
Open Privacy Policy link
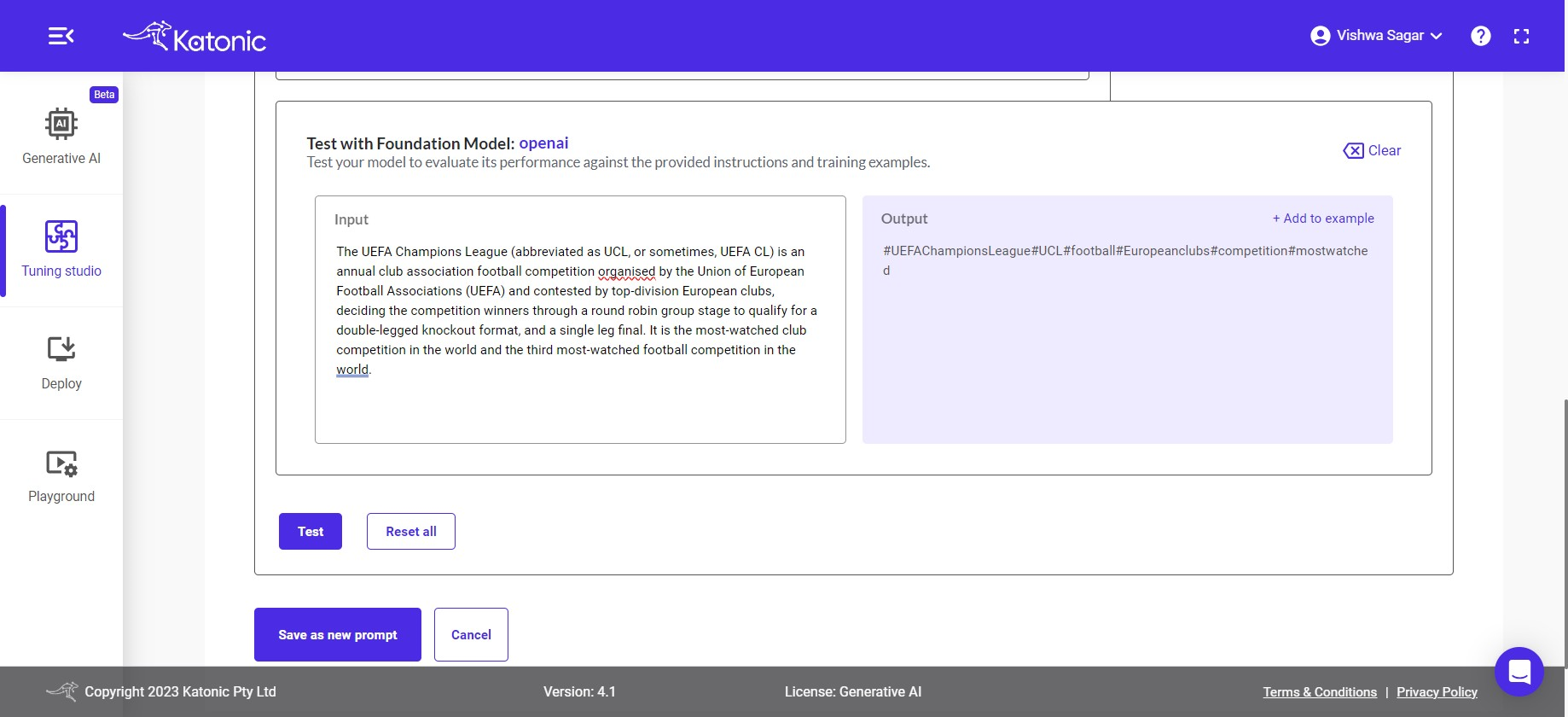point(1437,692)
